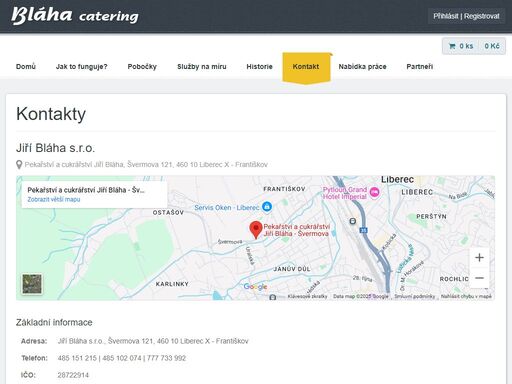Click the red map pin marker
Screen dimensions: 512x384
coord(256,230)
